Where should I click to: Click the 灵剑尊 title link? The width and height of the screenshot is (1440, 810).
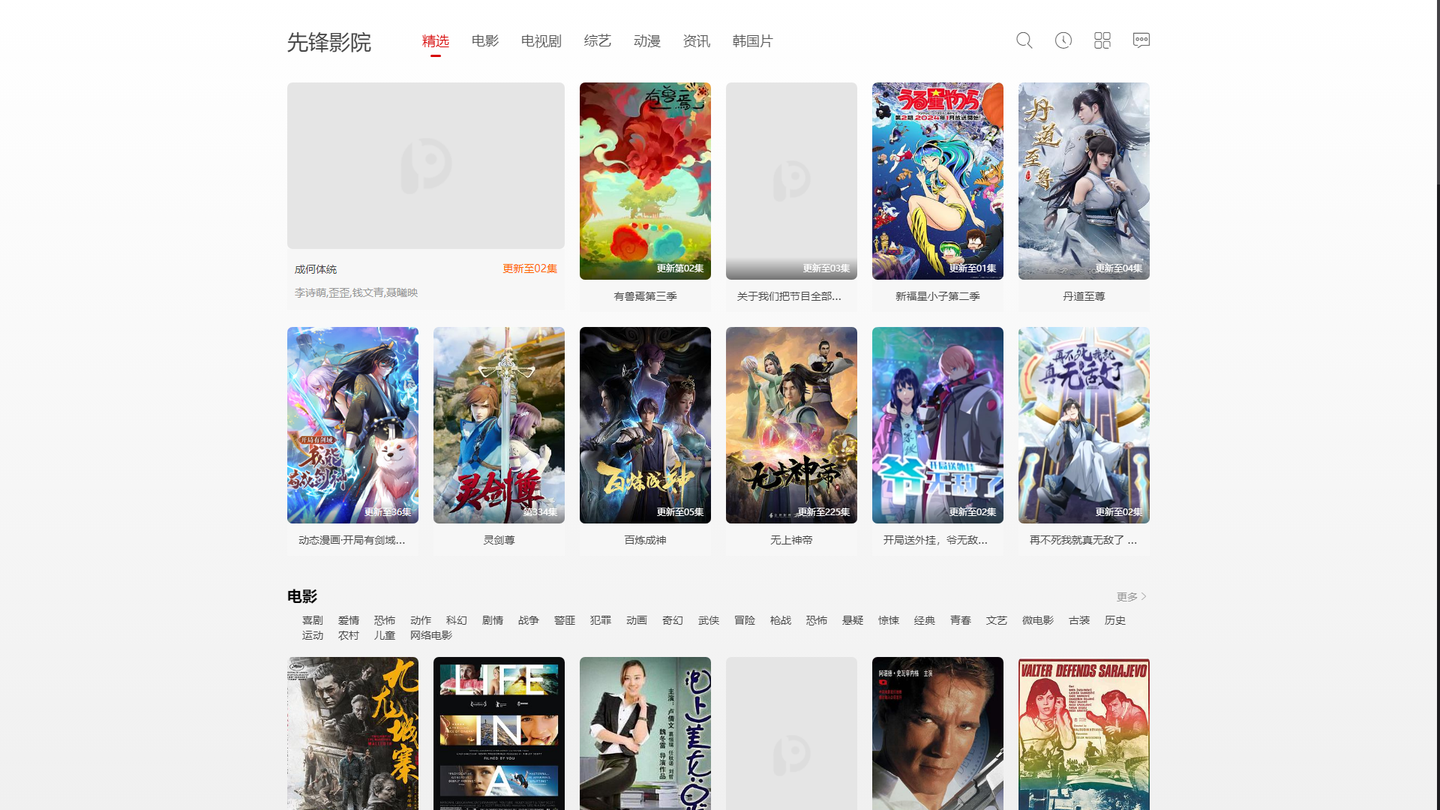tap(499, 540)
